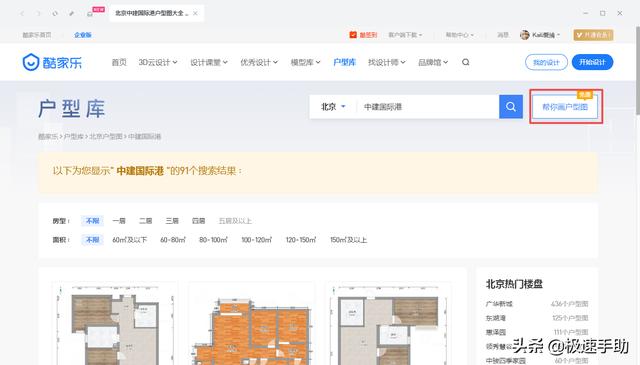Click breadcrumb 酷家乐
This screenshot has height=365, width=640.
point(48,136)
